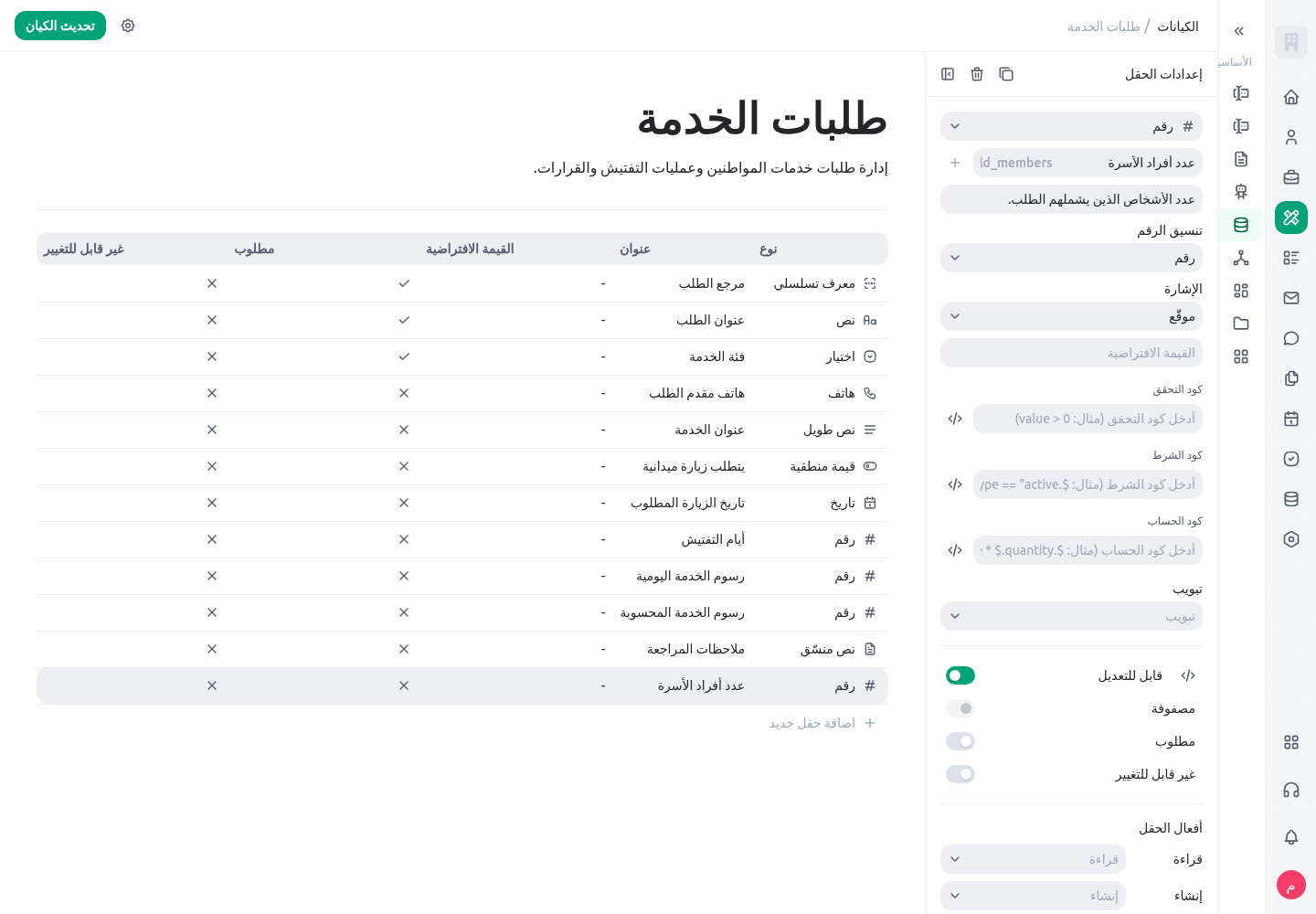Click the field description input
This screenshot has width=1316, height=914.
(1071, 199)
